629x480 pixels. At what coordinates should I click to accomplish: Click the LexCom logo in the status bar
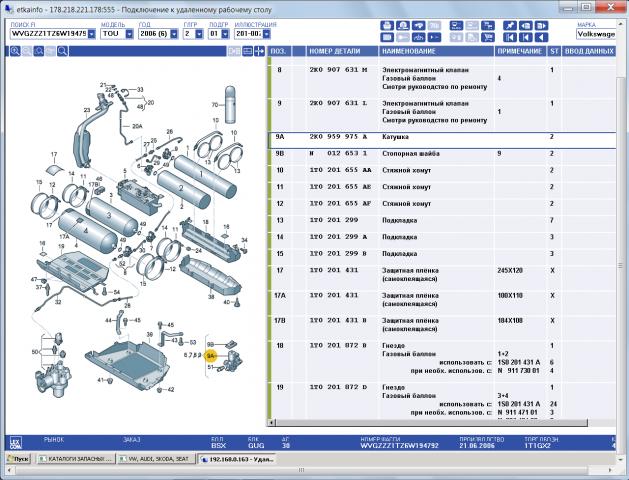pos(16,443)
